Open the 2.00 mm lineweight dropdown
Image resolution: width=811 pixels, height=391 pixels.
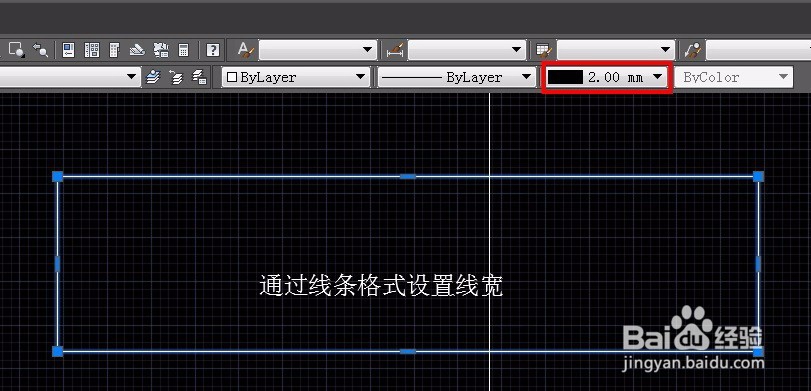(x=607, y=78)
